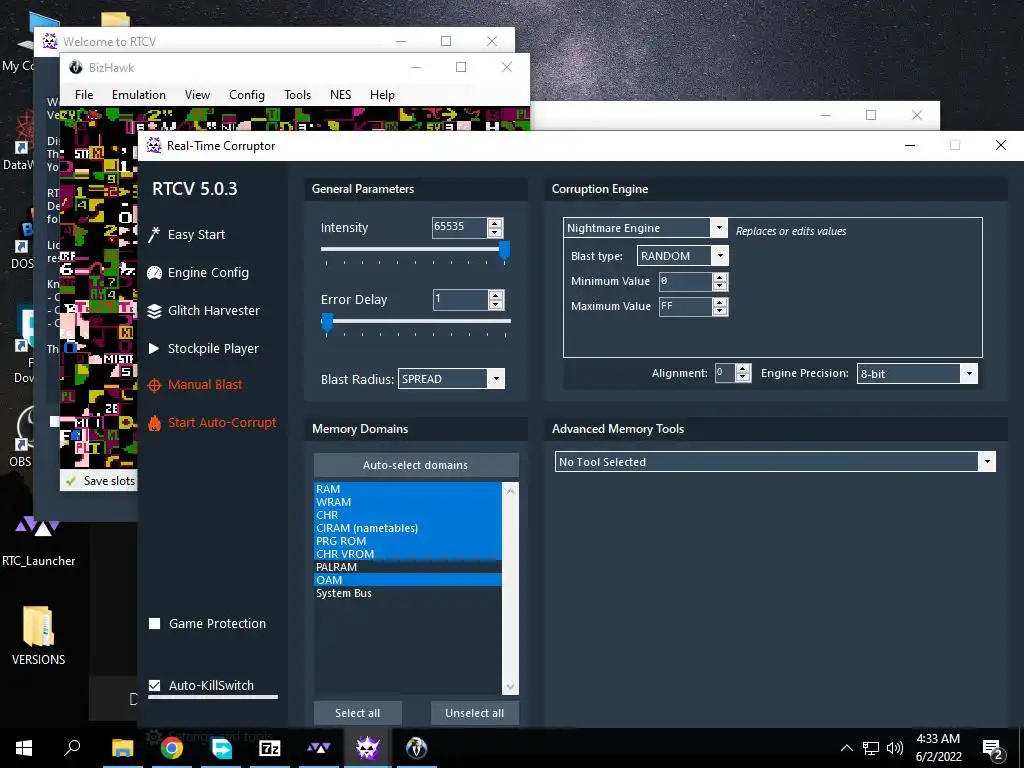Open Windows Start menu
The image size is (1024, 768).
tap(24, 748)
